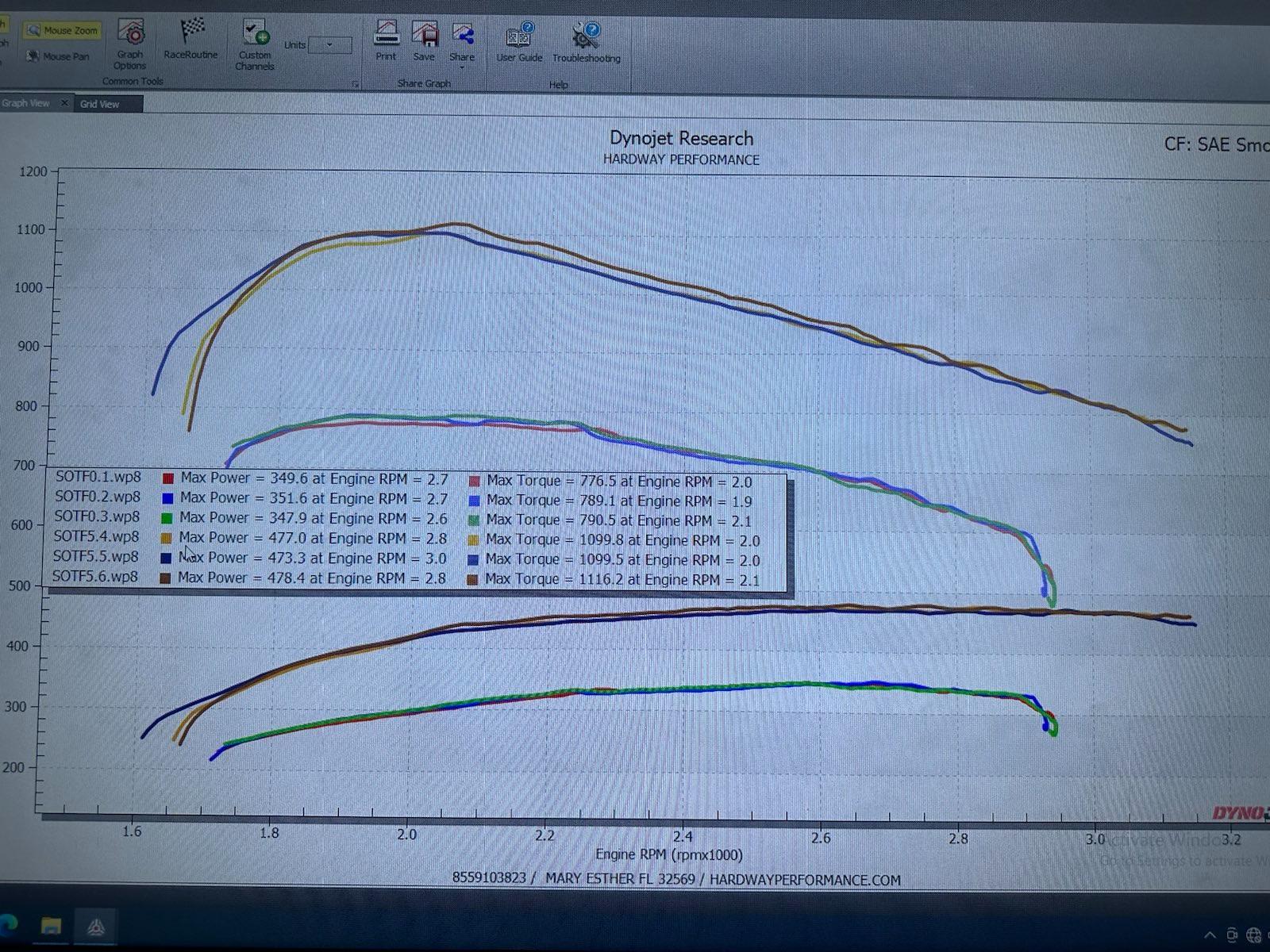Click the red SOTF0.1.wp8 color swatch
The image size is (1270, 952).
coord(167,478)
